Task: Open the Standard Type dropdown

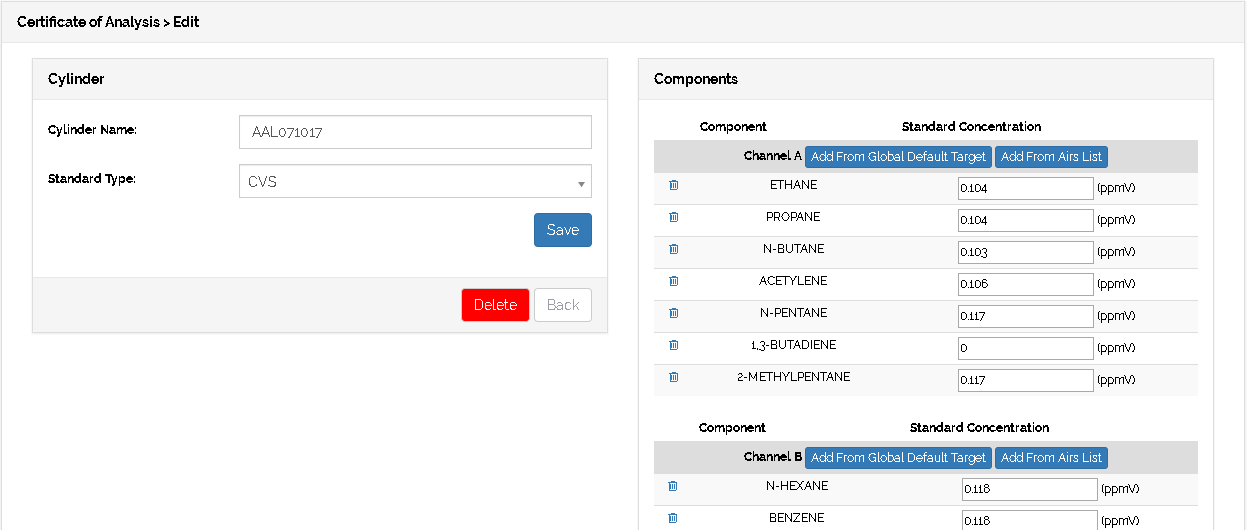Action: tap(415, 182)
